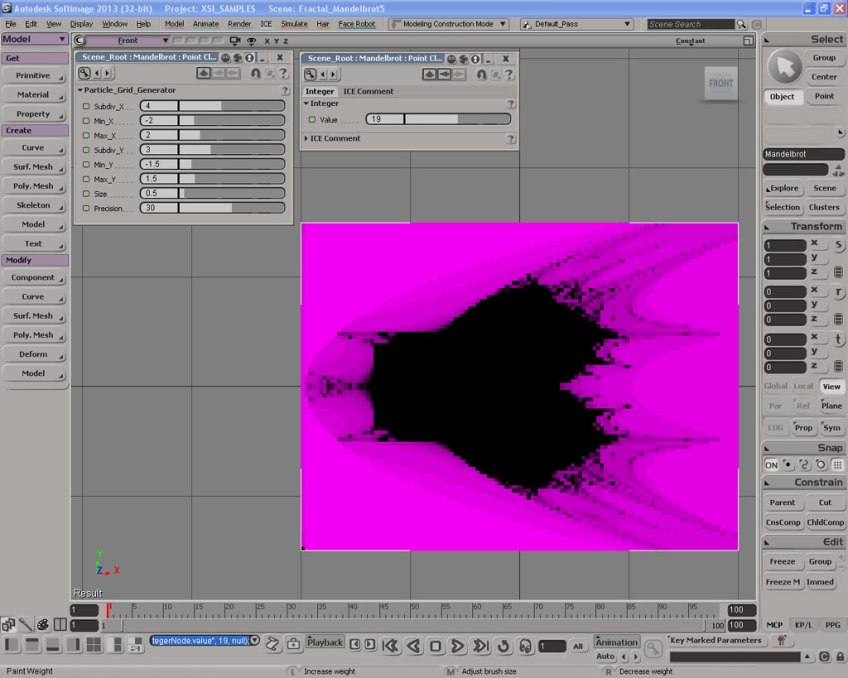Viewport: 848px width, 678px height.
Task: Toggle Snap ON button
Action: click(771, 465)
